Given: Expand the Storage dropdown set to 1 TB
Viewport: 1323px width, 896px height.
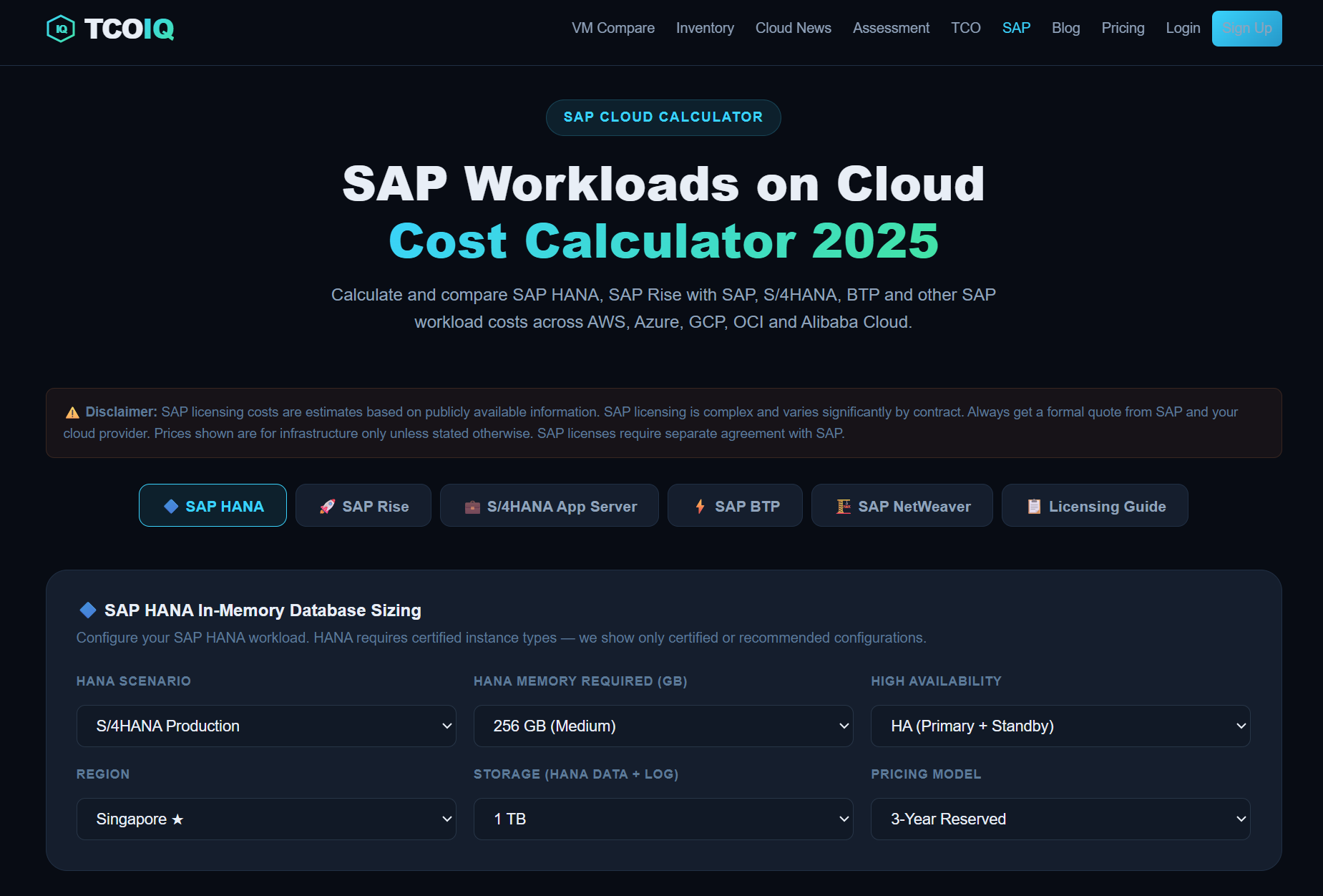Looking at the screenshot, I should tap(663, 819).
